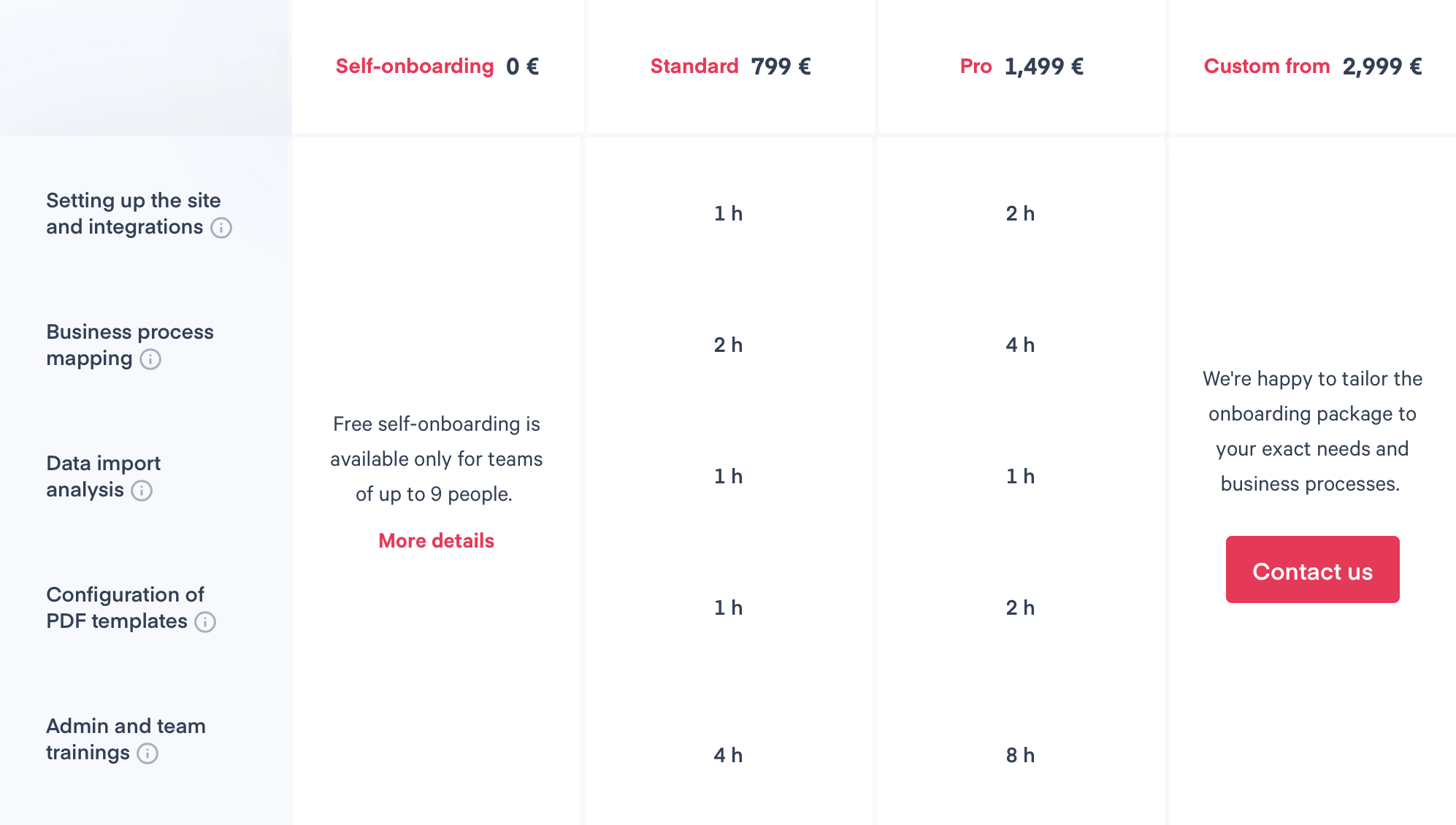Open info icon next to Business process mapping
Image resolution: width=1456 pixels, height=825 pixels.
[150, 359]
